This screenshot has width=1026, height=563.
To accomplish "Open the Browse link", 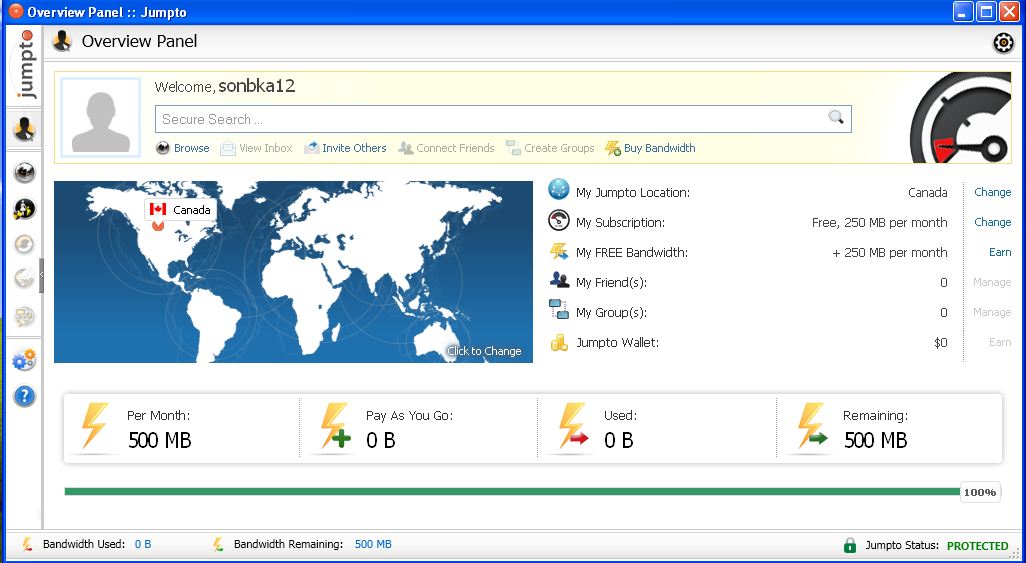I will (x=191, y=148).
